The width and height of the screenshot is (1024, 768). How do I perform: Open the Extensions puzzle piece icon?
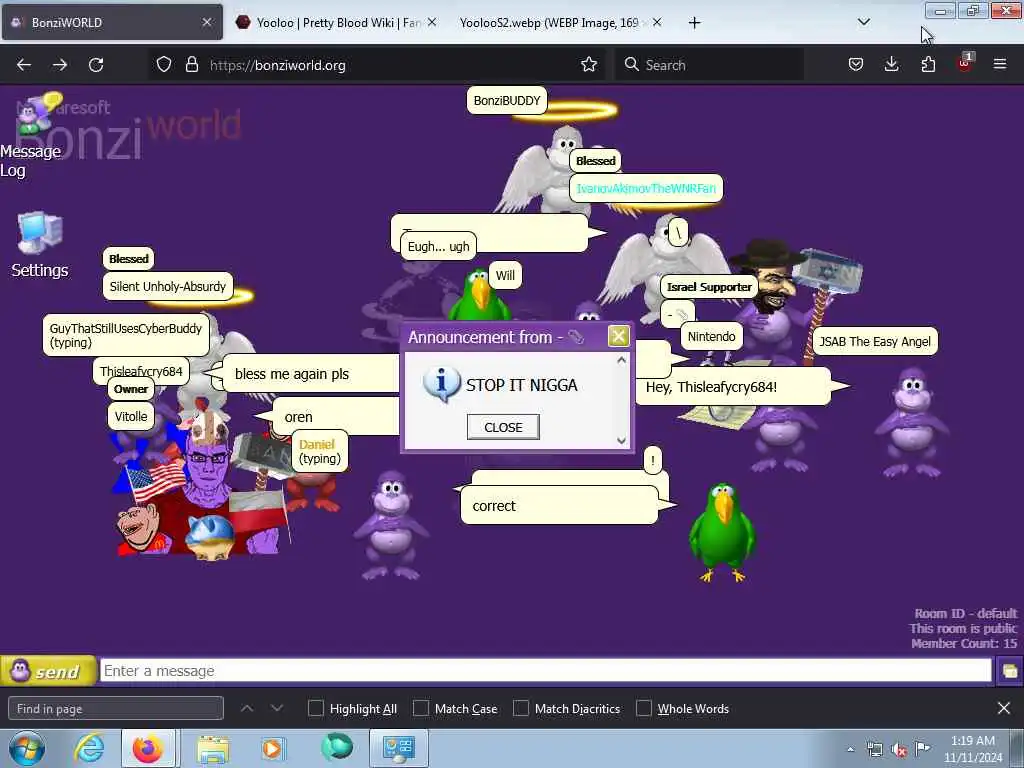927,65
